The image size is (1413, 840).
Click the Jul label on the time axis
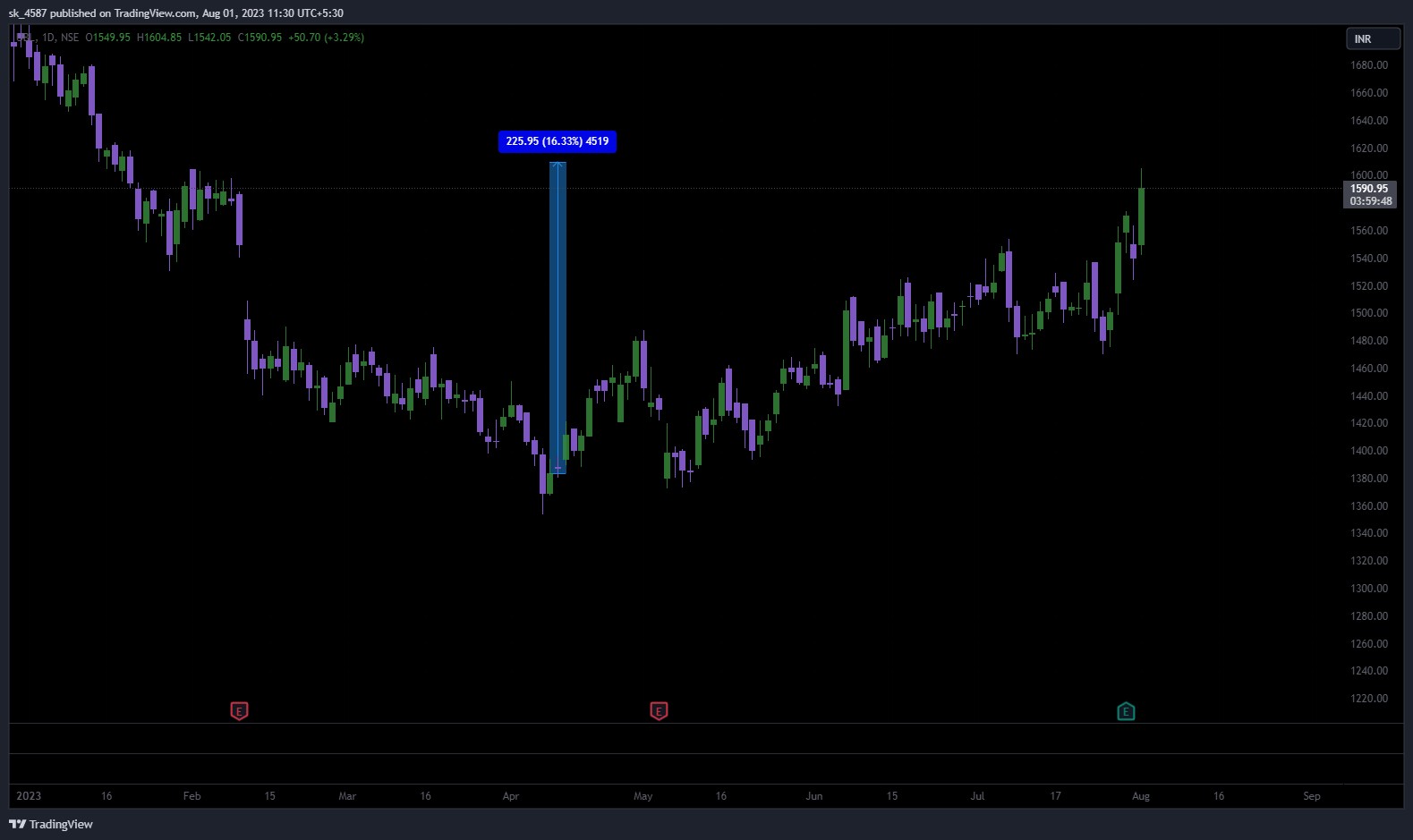click(977, 796)
